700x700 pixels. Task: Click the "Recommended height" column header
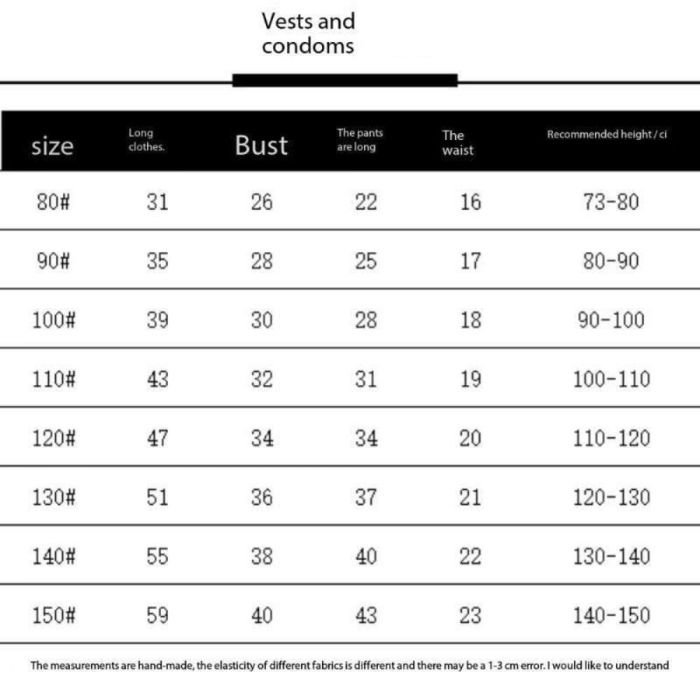[606, 134]
